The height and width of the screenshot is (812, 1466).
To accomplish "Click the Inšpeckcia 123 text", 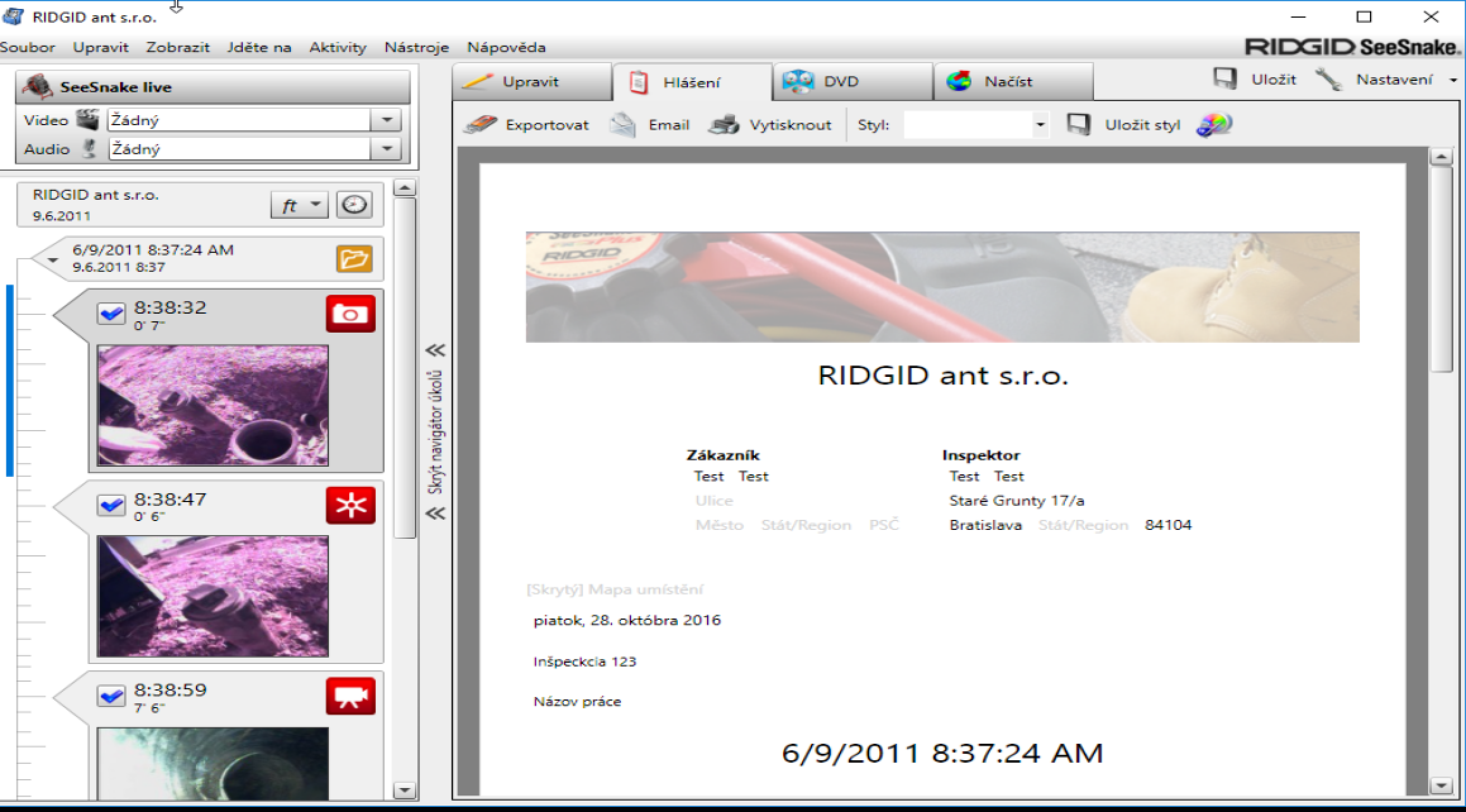I will click(x=585, y=662).
